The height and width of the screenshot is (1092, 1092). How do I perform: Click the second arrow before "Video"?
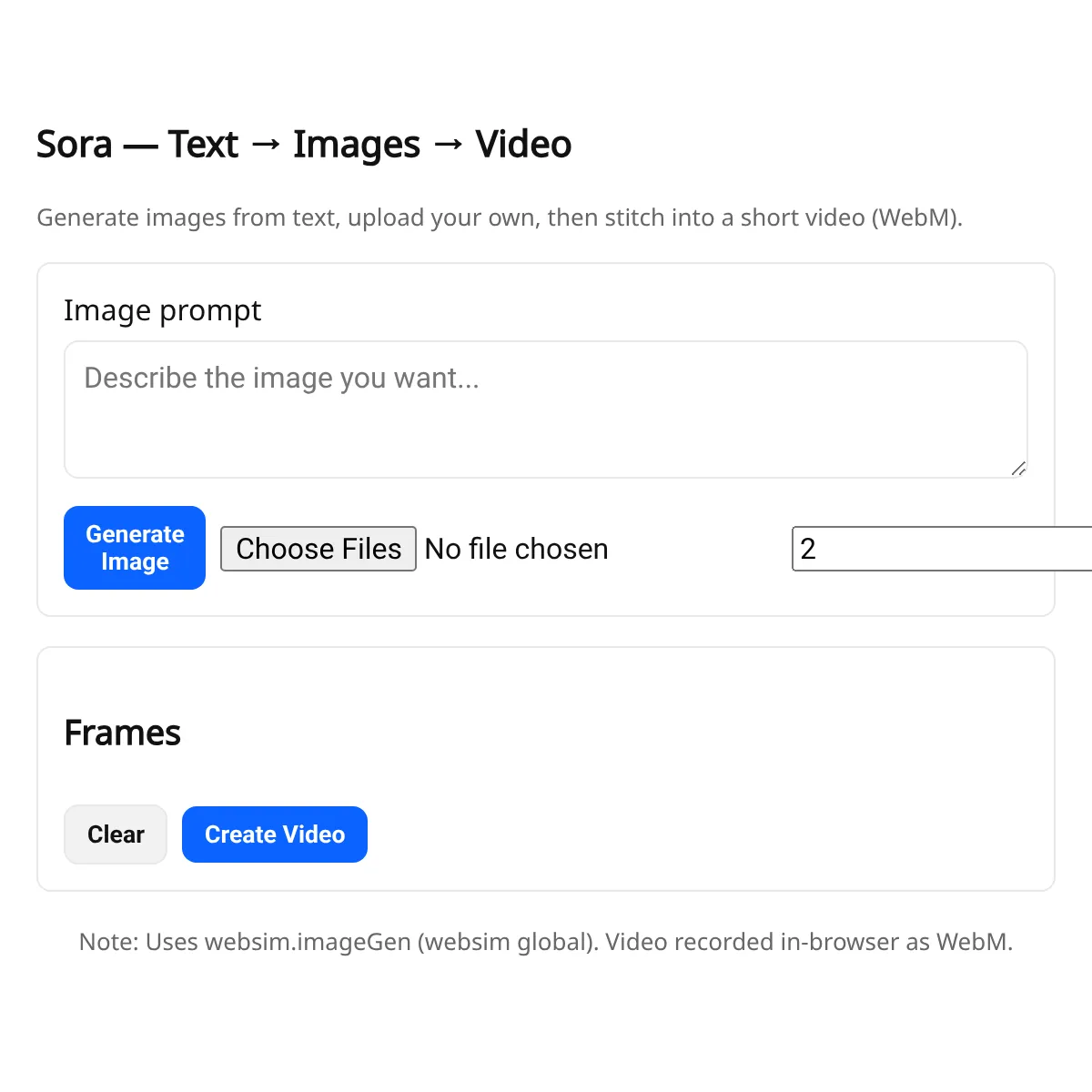[x=448, y=145]
